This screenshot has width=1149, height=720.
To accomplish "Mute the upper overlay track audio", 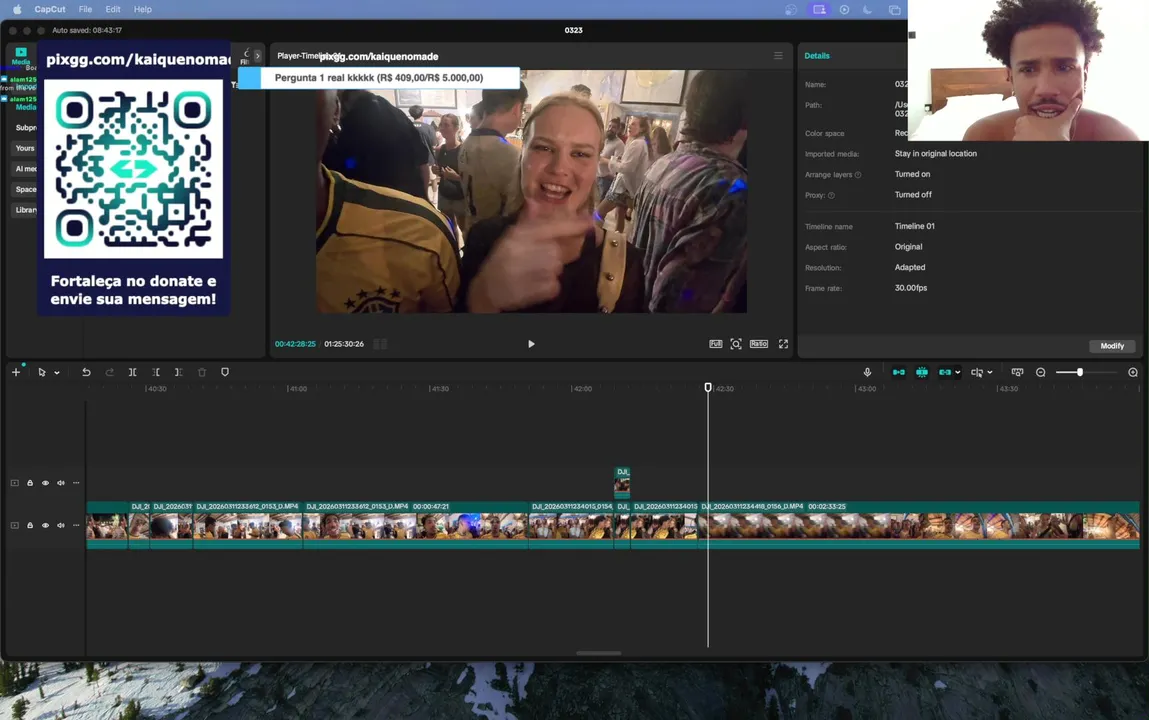I will [61, 483].
